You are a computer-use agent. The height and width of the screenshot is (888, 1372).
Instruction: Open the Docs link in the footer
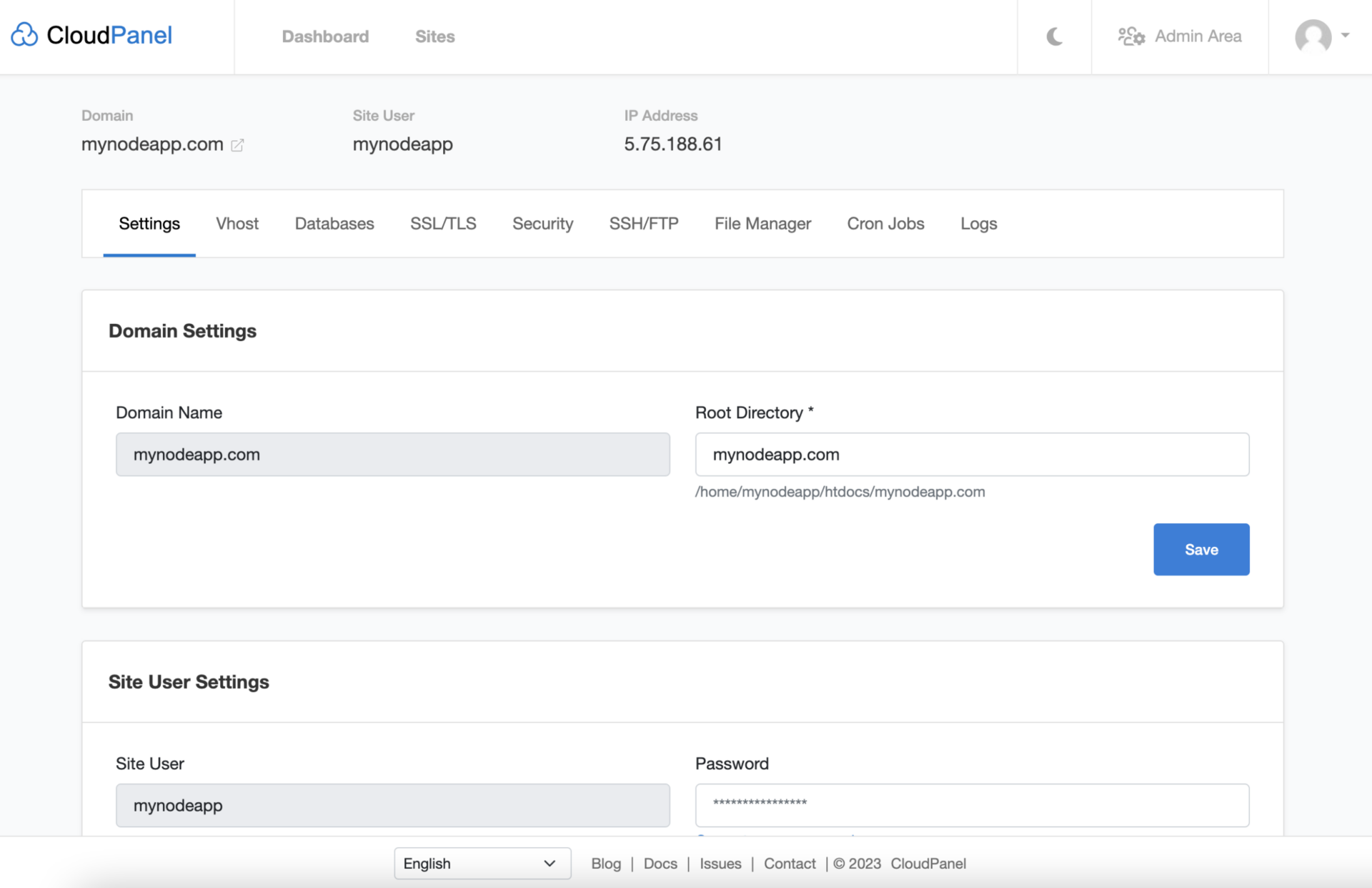[660, 863]
